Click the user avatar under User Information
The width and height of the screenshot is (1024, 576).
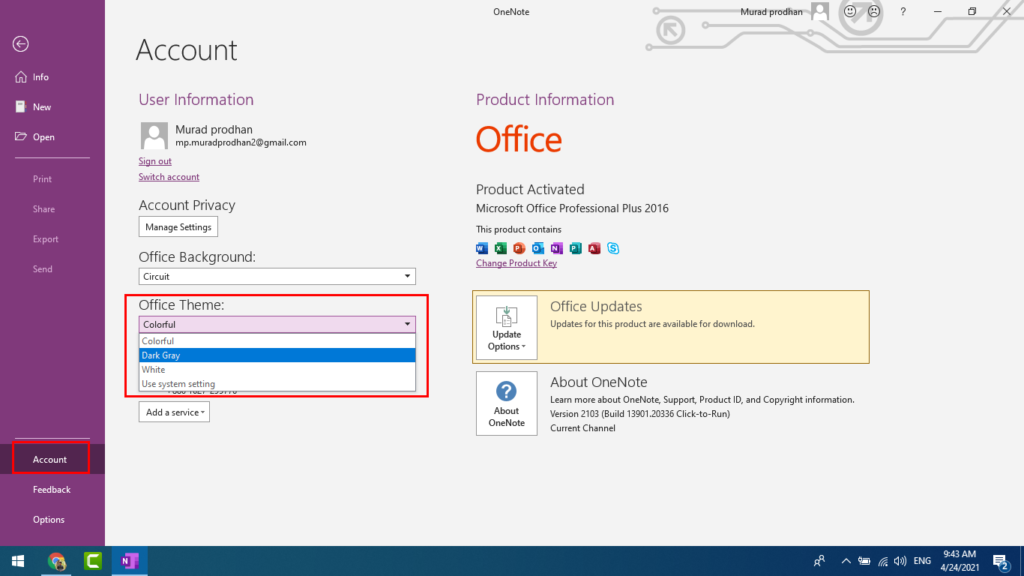click(x=154, y=136)
